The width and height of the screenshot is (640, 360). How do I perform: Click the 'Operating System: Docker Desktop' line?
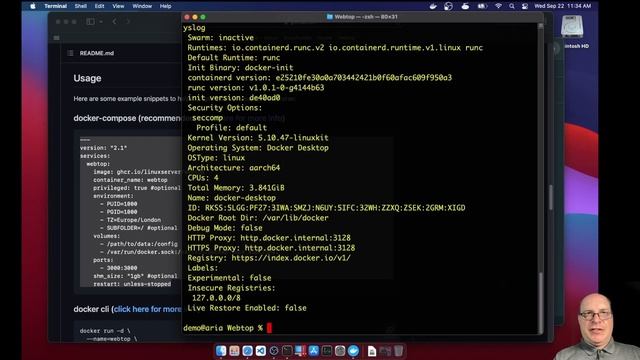pyautogui.click(x=258, y=148)
